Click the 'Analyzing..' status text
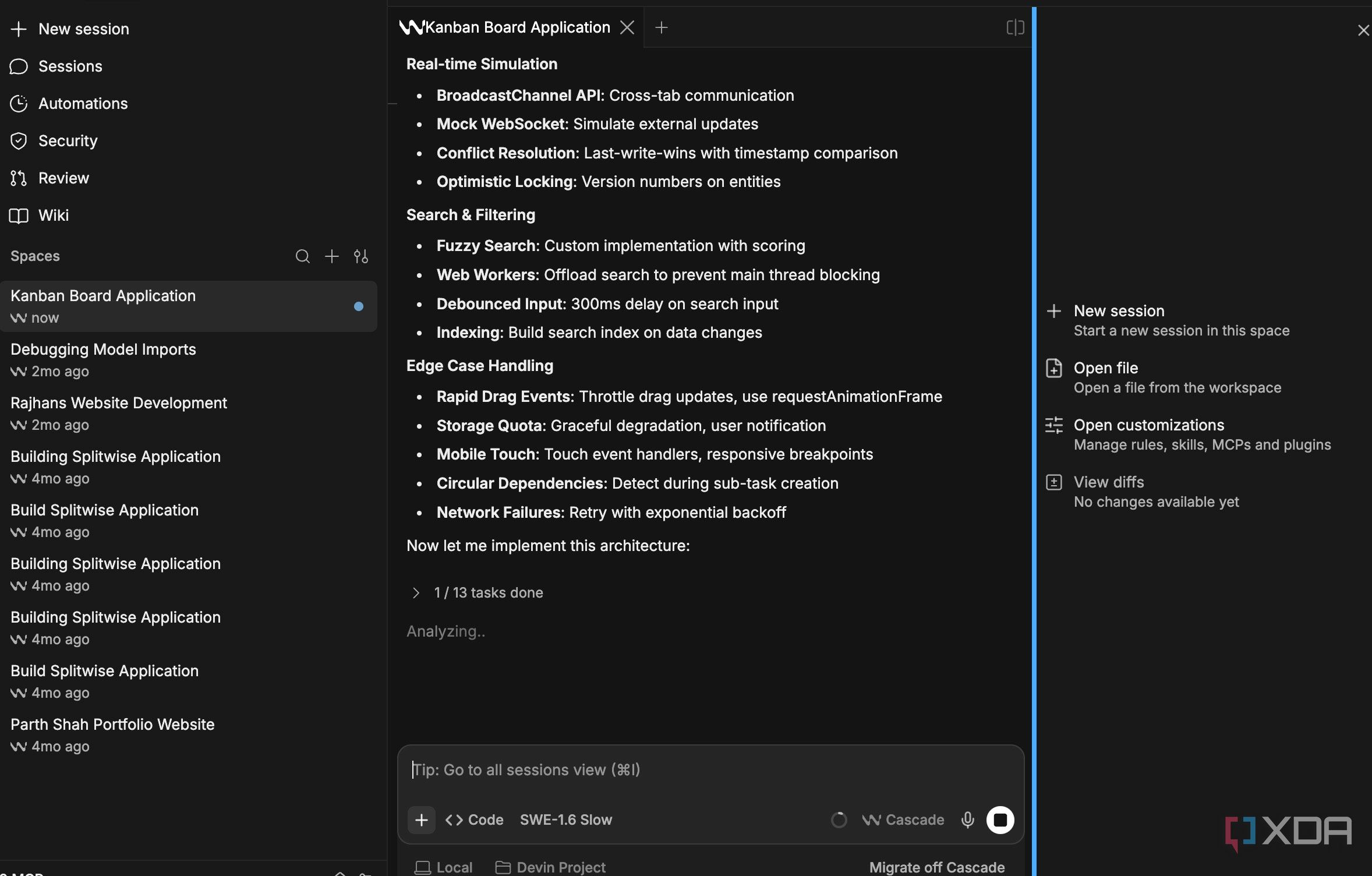The height and width of the screenshot is (876, 1372). click(x=446, y=631)
